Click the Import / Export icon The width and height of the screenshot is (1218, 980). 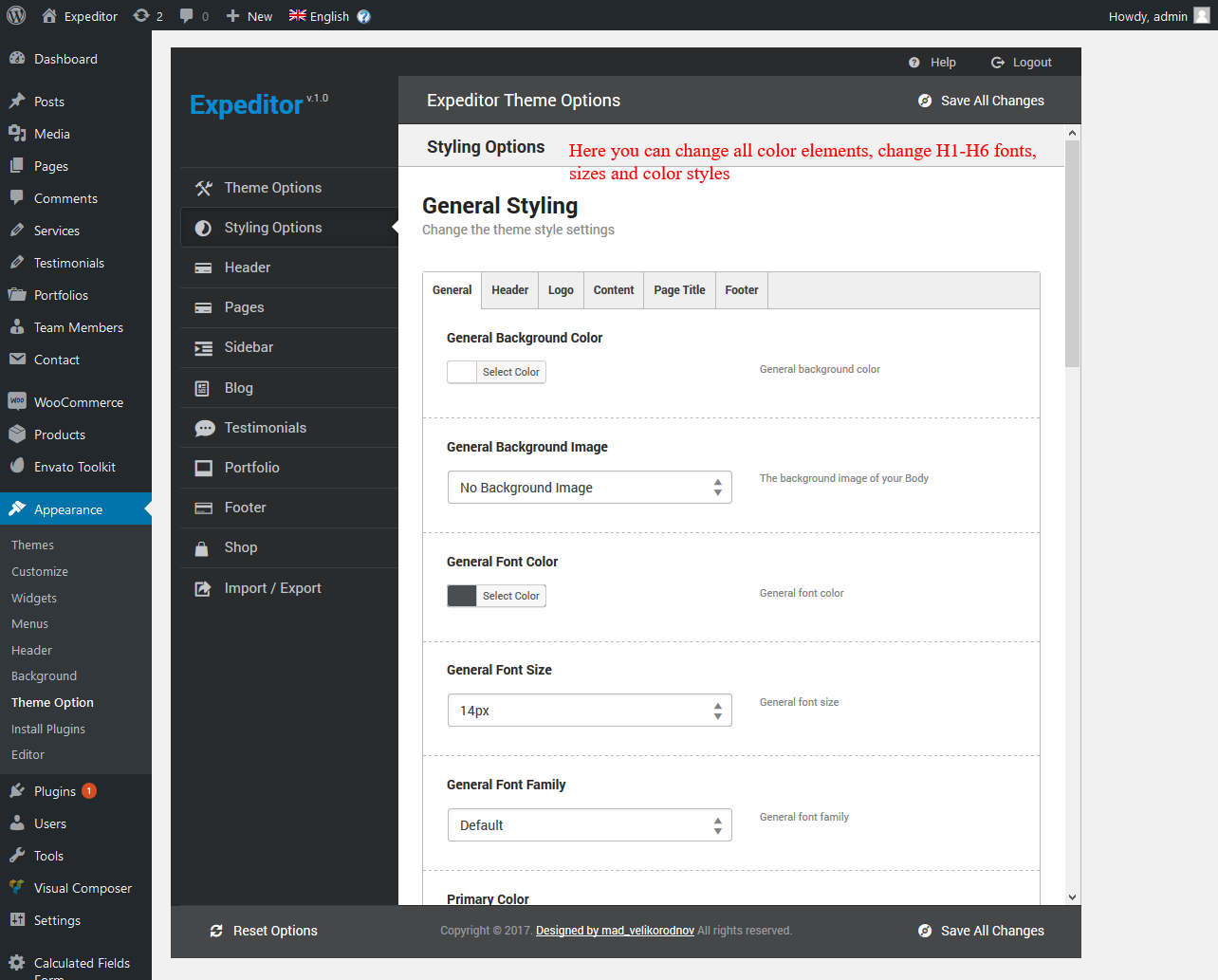pos(203,588)
